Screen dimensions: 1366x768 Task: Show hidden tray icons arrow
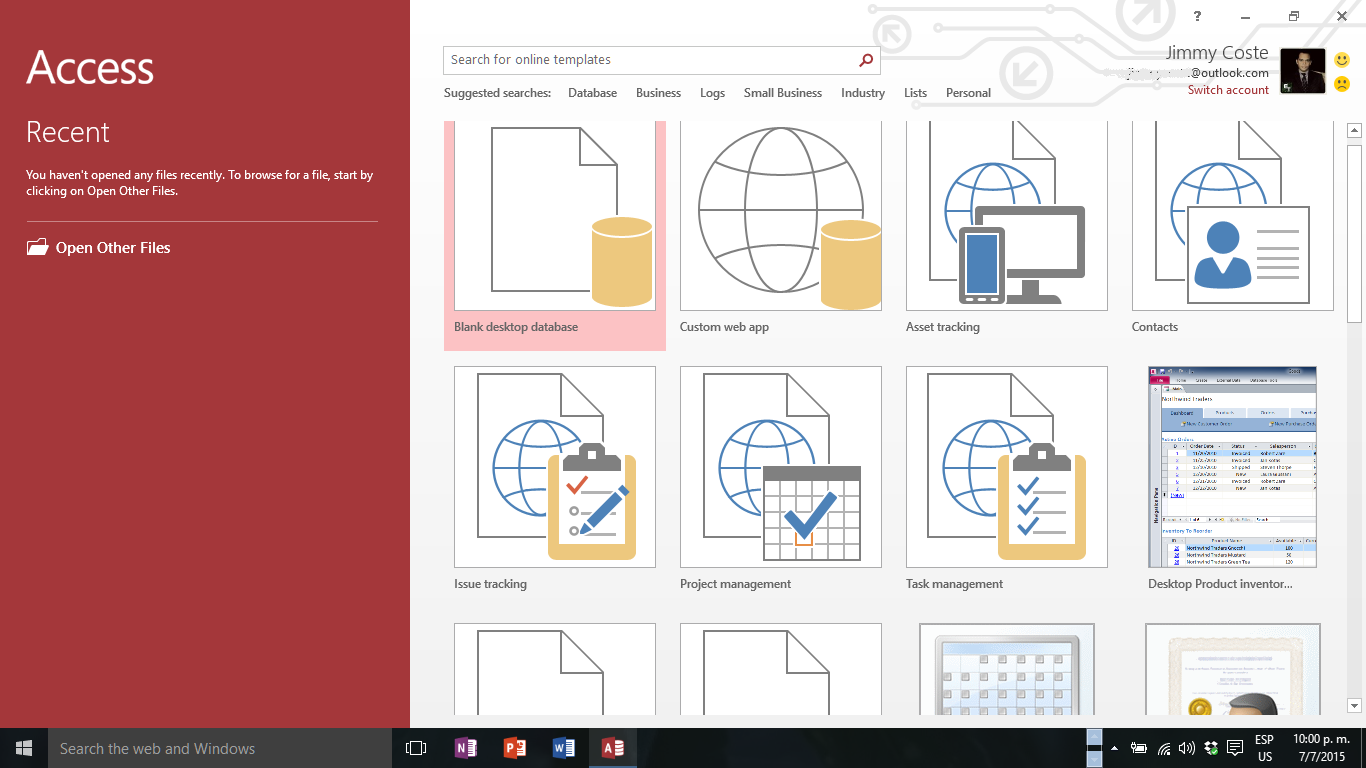point(1115,748)
